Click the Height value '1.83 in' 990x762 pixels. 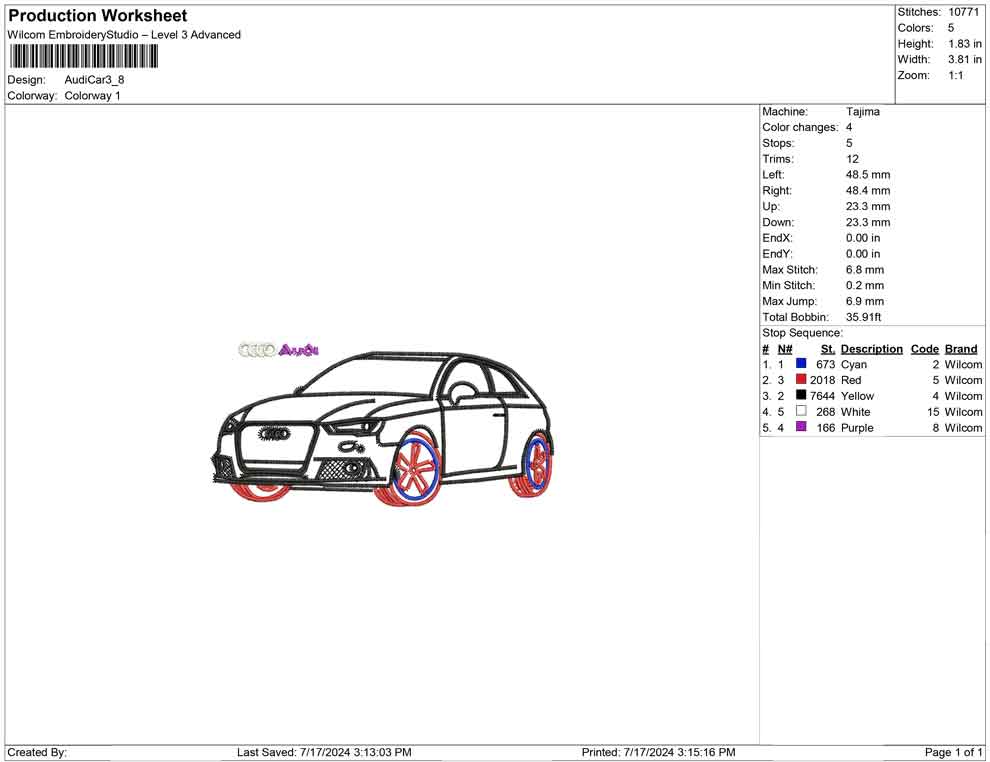[965, 44]
